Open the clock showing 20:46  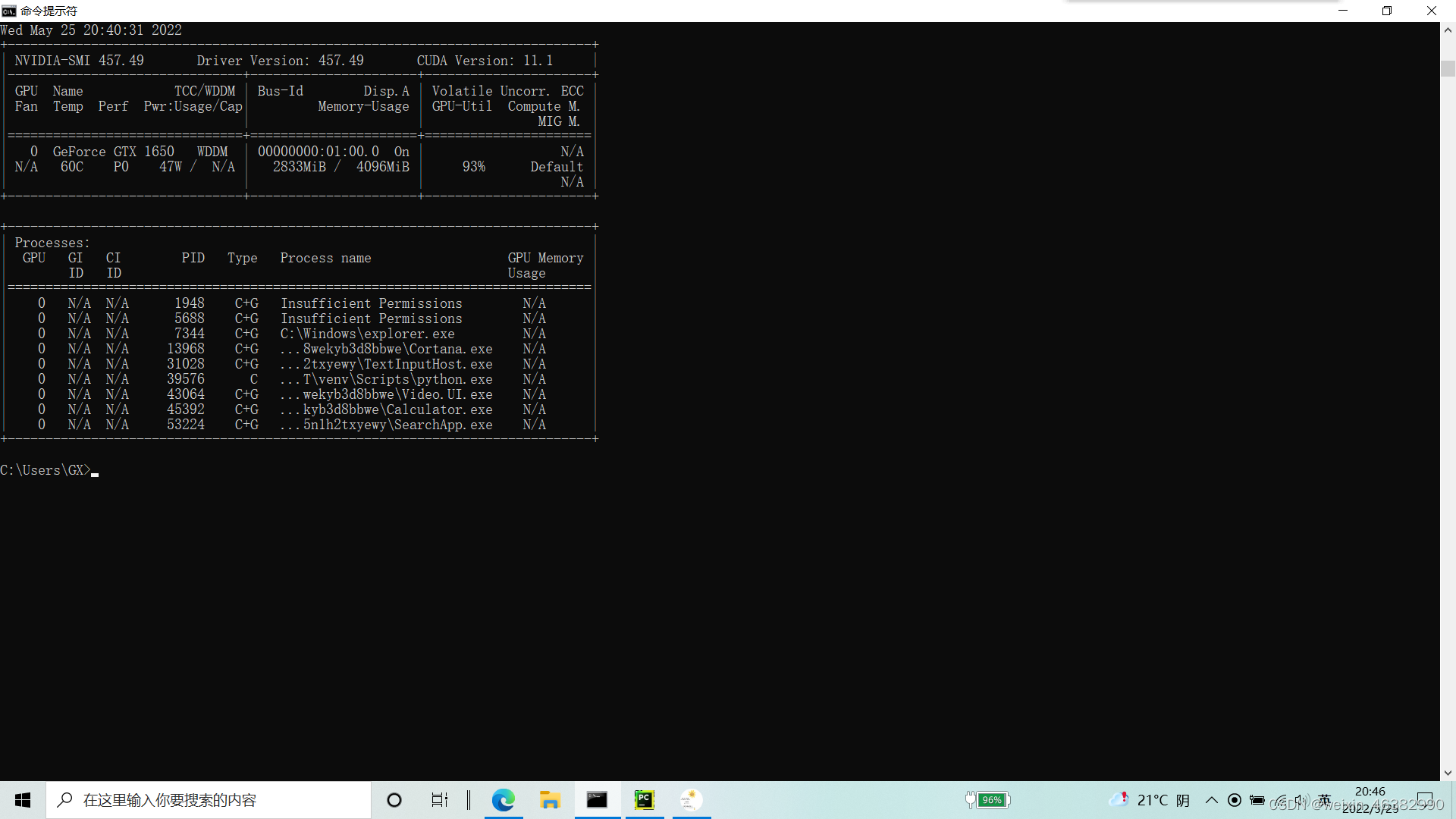point(1370,800)
